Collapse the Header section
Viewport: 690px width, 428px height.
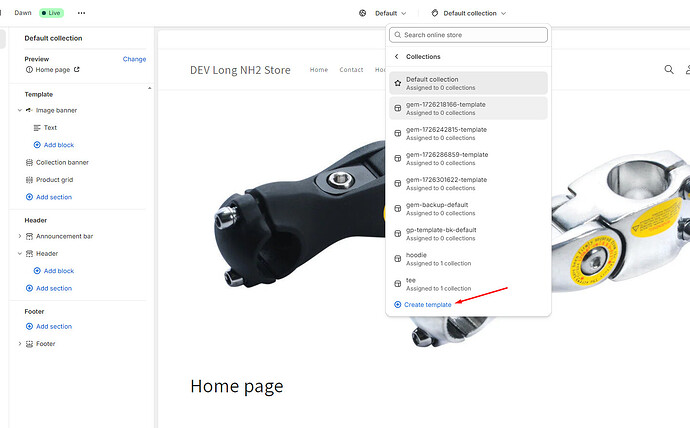(x=19, y=253)
